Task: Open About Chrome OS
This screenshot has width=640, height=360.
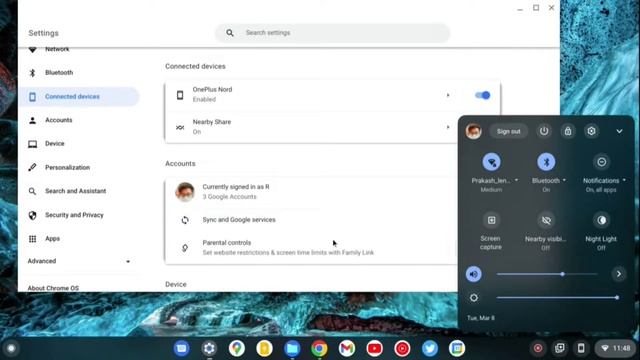Action: pyautogui.click(x=53, y=288)
